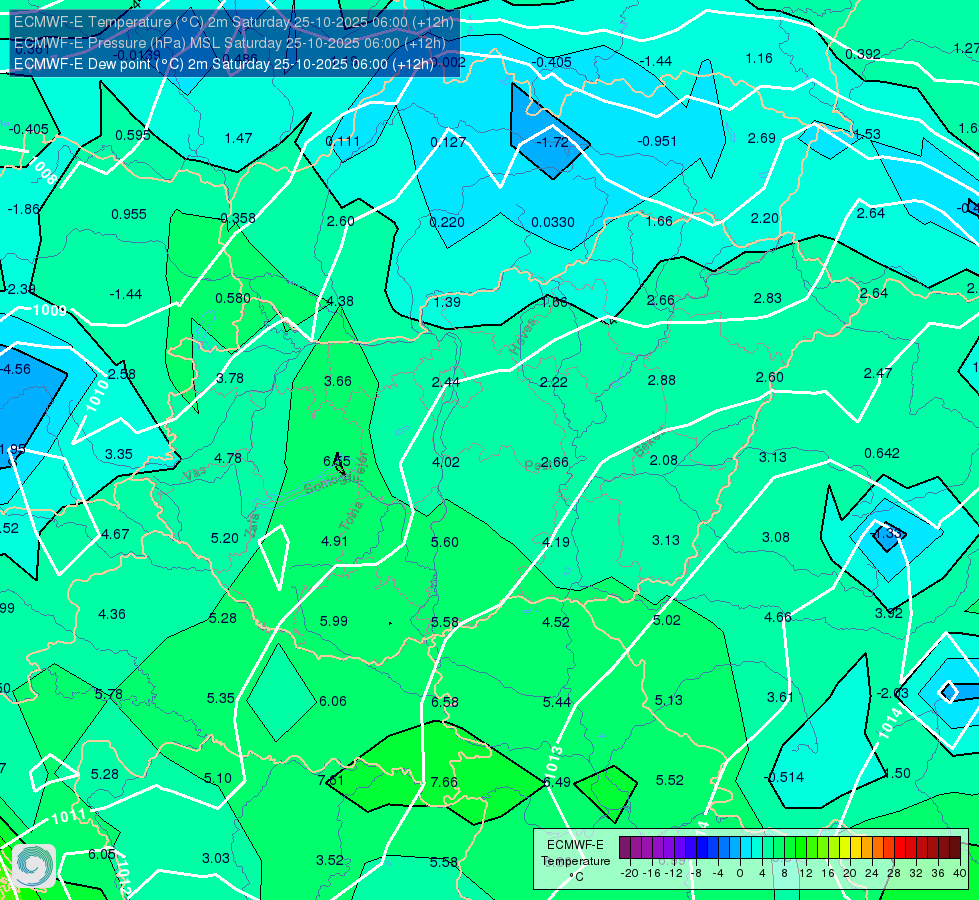Click the 5.78 temperature value
979x900 pixels.
tap(109, 695)
